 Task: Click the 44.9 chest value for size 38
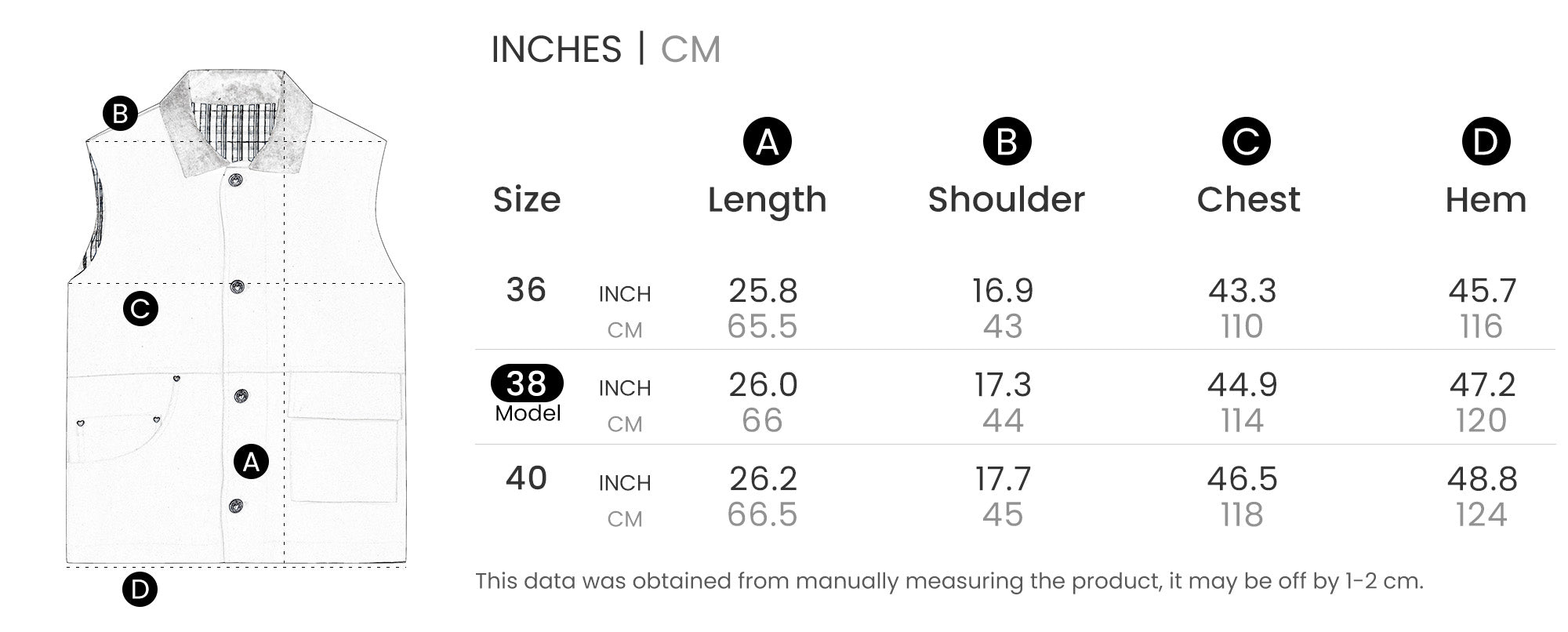[1242, 385]
